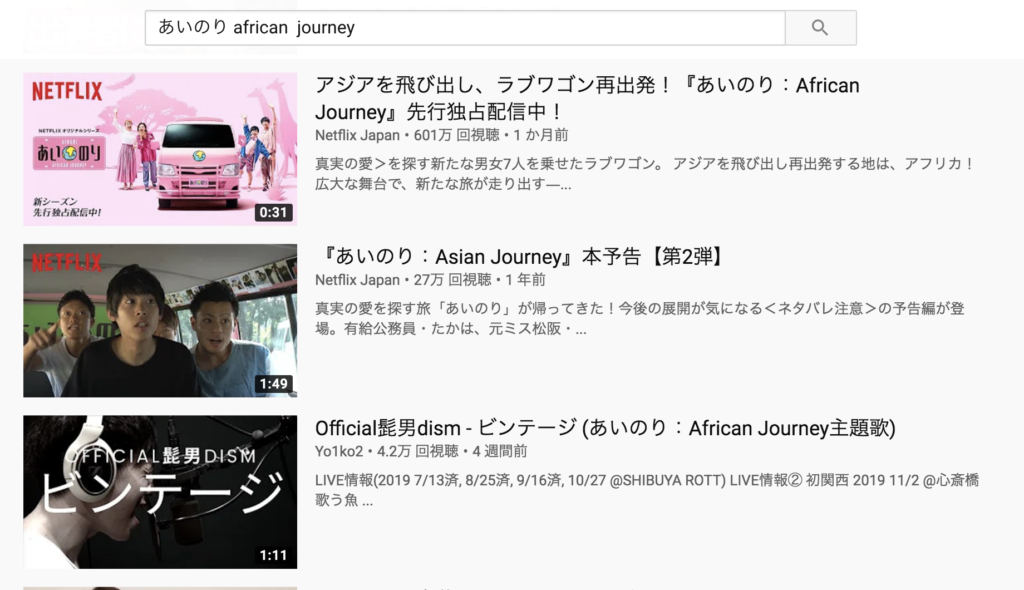Click description starting 真実の愛＞を探す新たな男女7人

click(x=645, y=174)
